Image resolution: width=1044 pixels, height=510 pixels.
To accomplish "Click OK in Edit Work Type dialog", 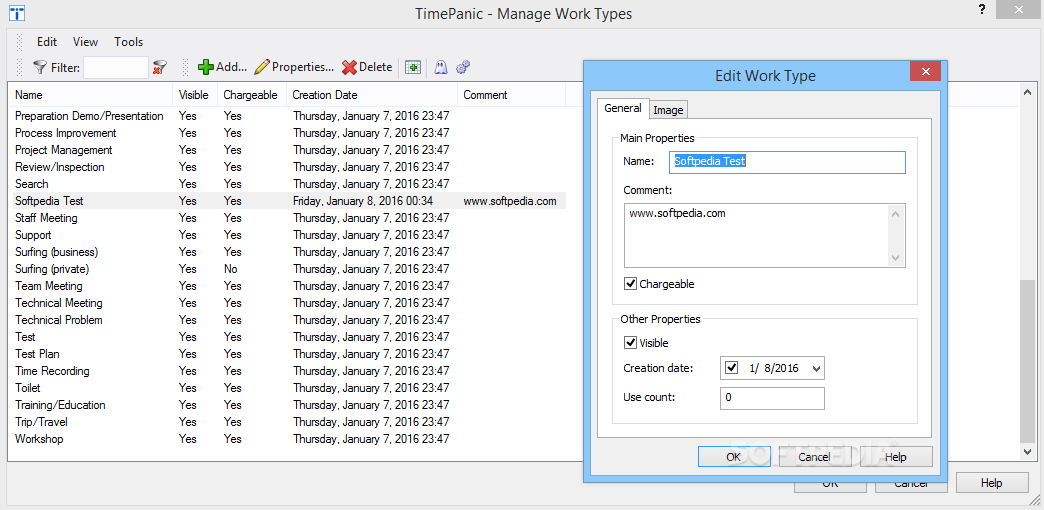I will (734, 457).
